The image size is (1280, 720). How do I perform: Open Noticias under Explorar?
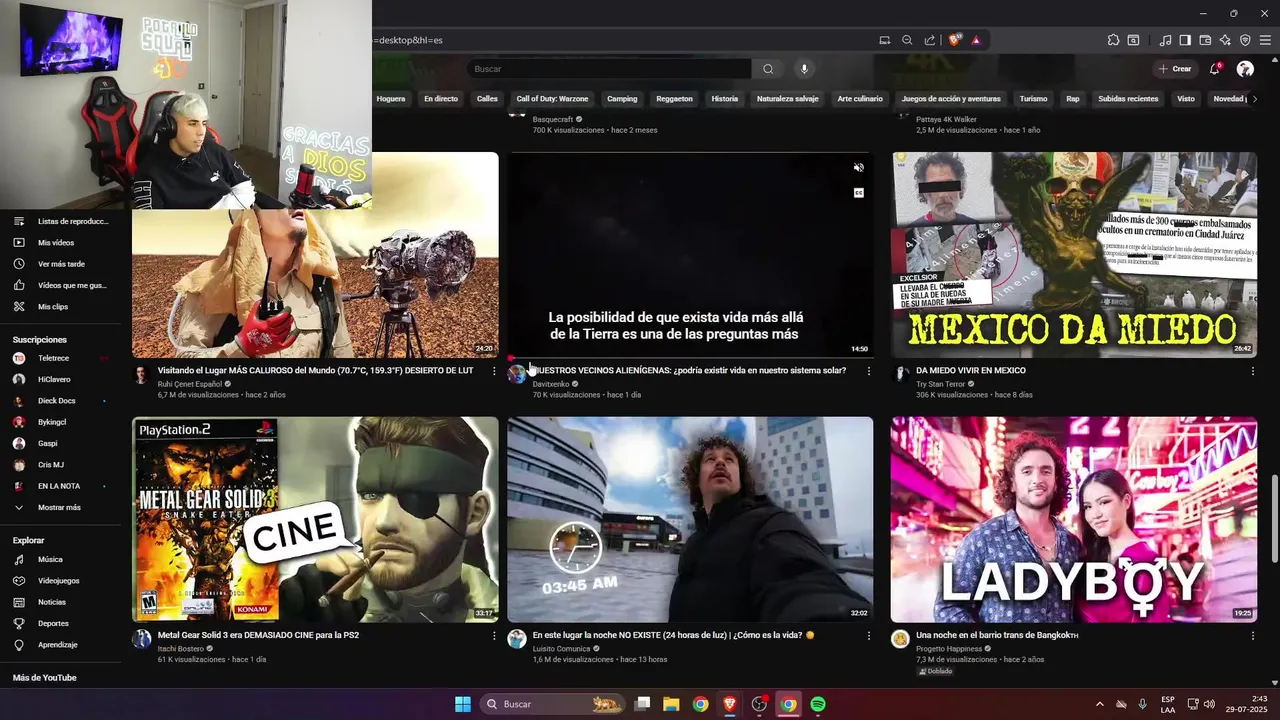click(52, 602)
